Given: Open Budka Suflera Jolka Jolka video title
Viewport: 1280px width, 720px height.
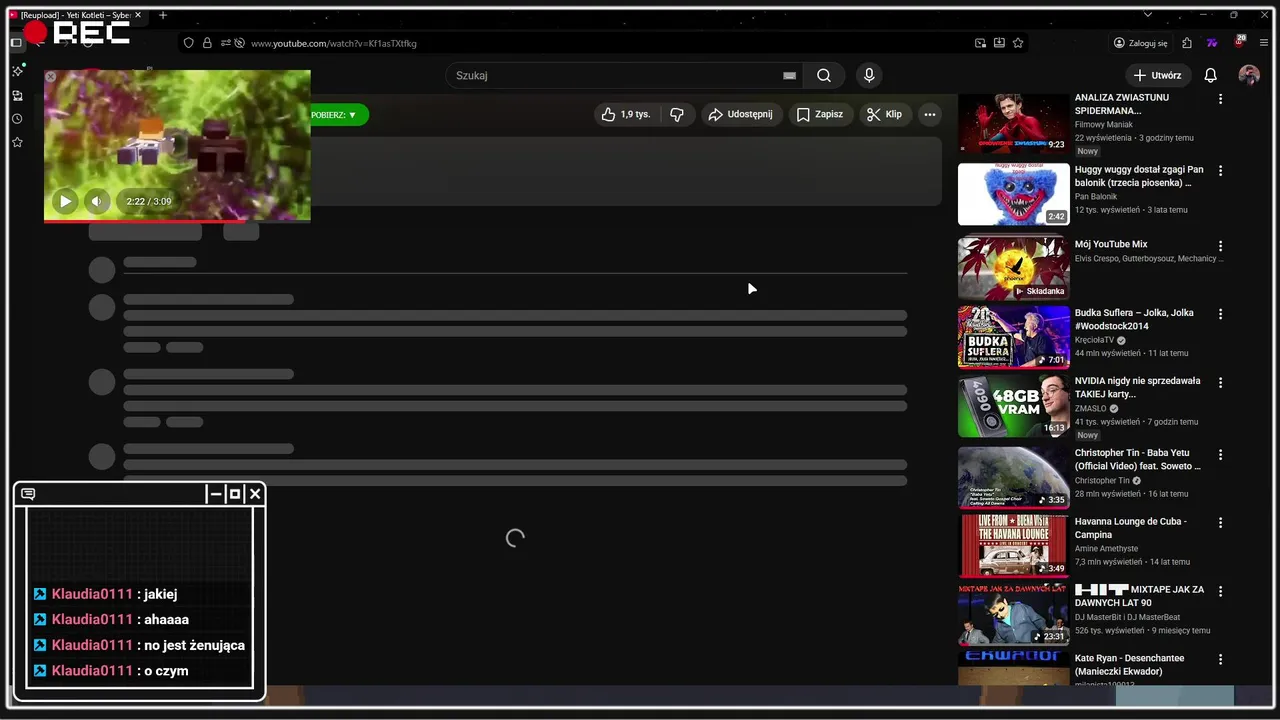Looking at the screenshot, I should pyautogui.click(x=1134, y=319).
